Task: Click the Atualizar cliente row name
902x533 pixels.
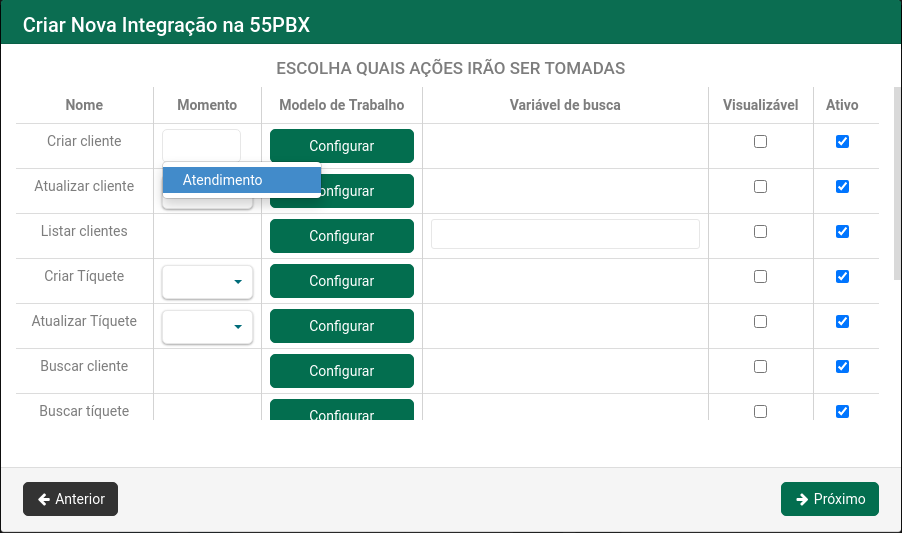Action: click(84, 186)
